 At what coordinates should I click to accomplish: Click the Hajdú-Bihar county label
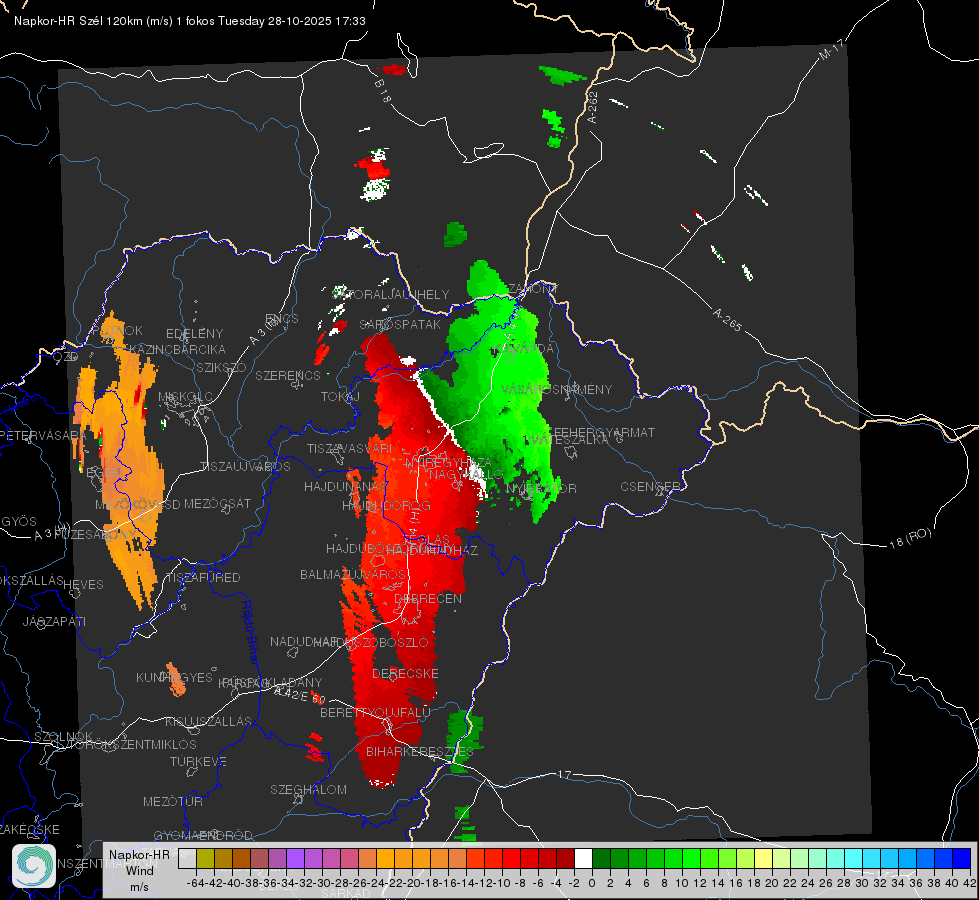point(250,631)
